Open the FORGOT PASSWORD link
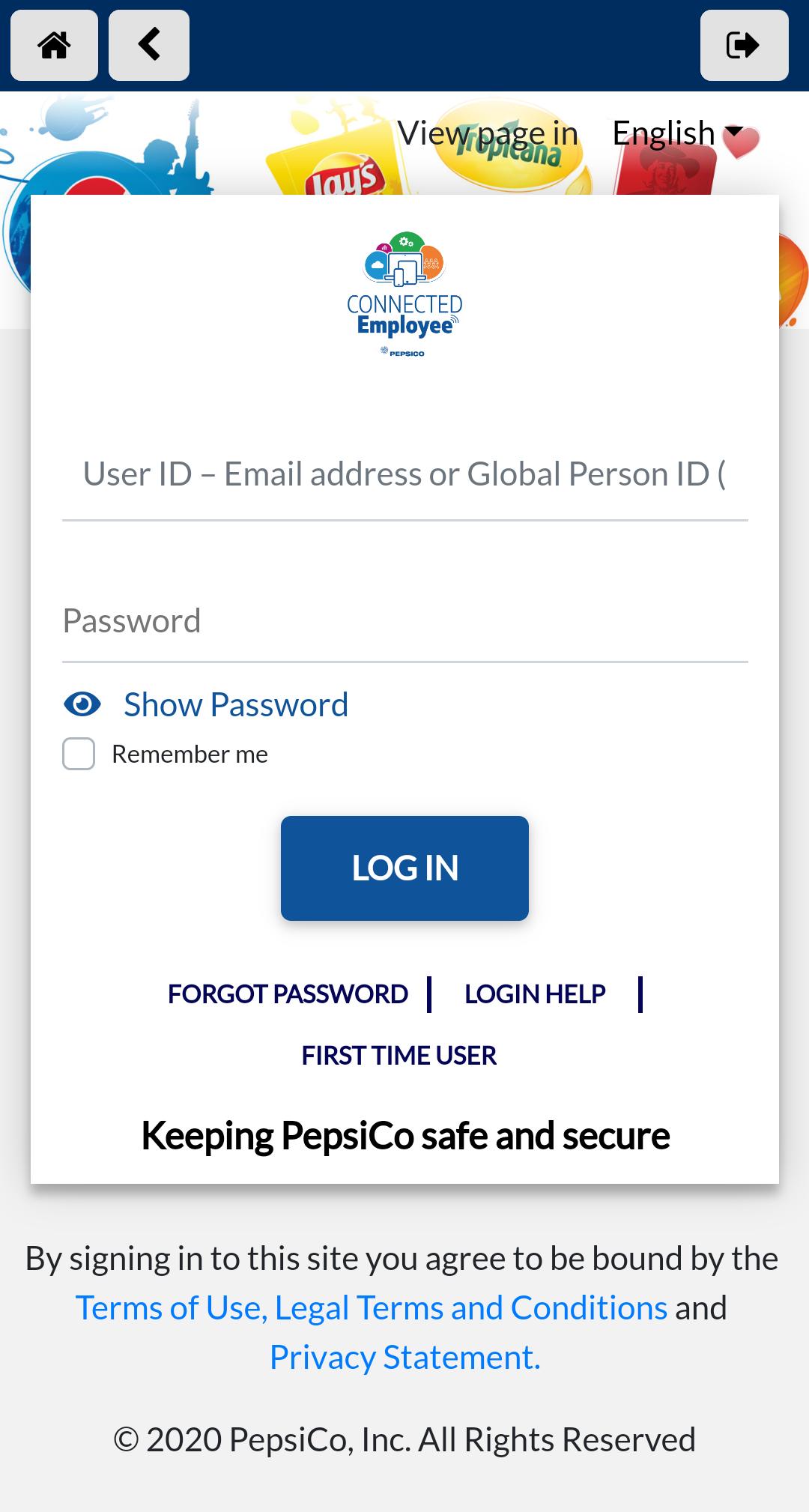 tap(288, 994)
